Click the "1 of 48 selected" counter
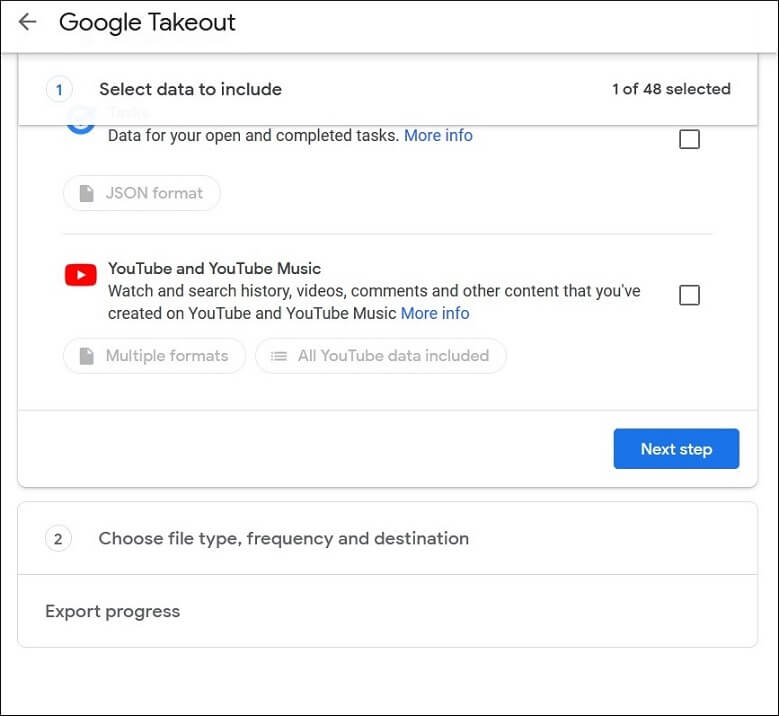Image resolution: width=779 pixels, height=716 pixels. [671, 89]
